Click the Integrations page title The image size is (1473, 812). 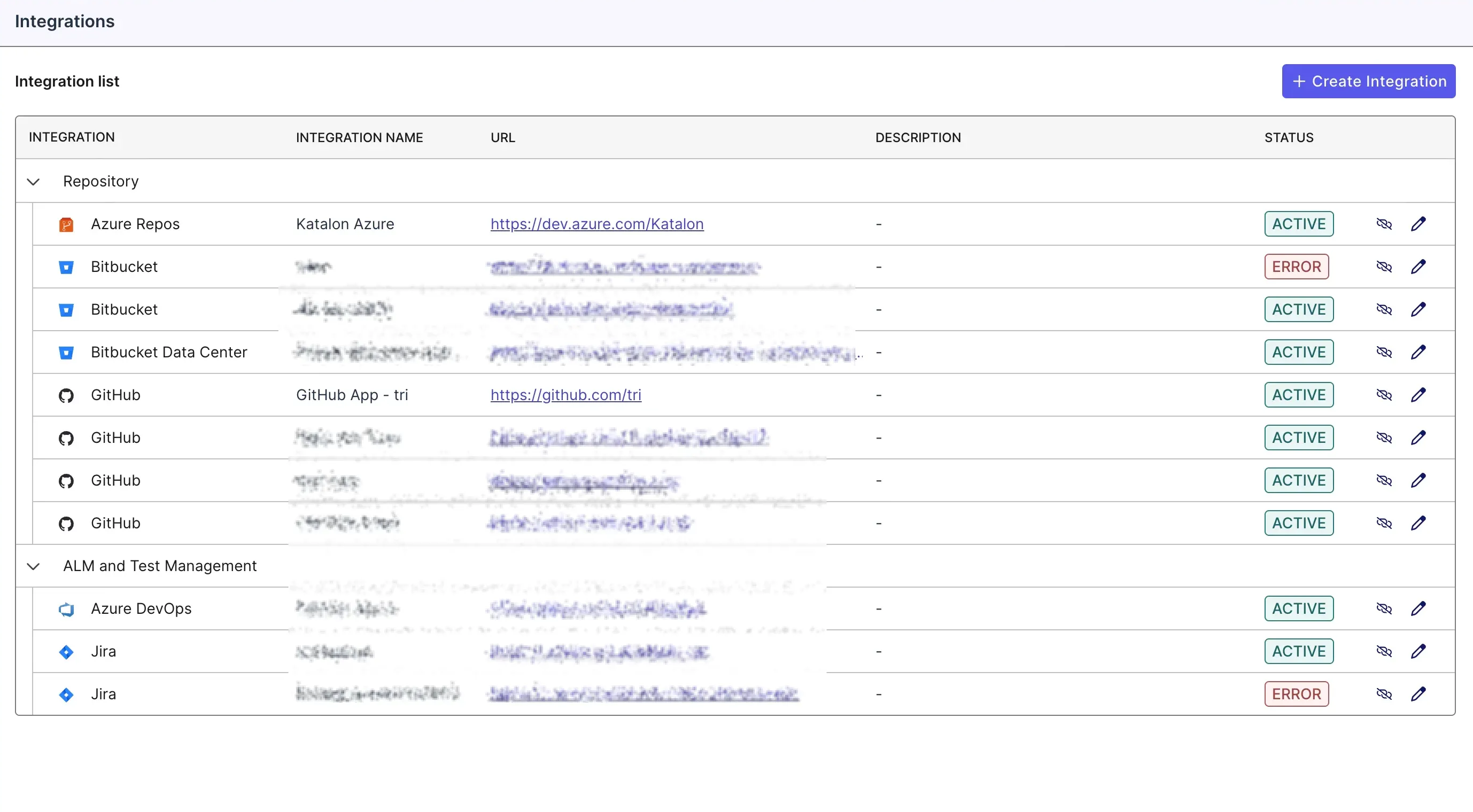tap(65, 21)
